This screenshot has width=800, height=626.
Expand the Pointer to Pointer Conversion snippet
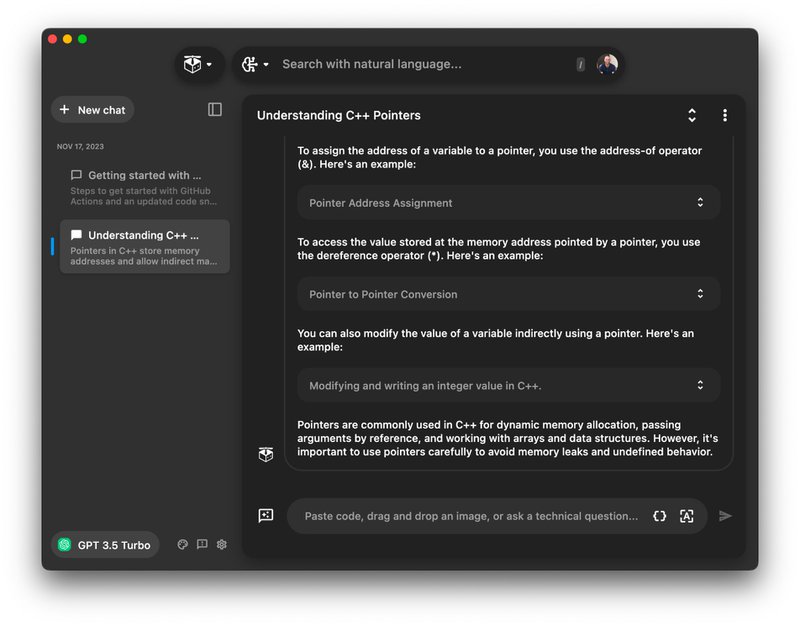click(x=508, y=294)
